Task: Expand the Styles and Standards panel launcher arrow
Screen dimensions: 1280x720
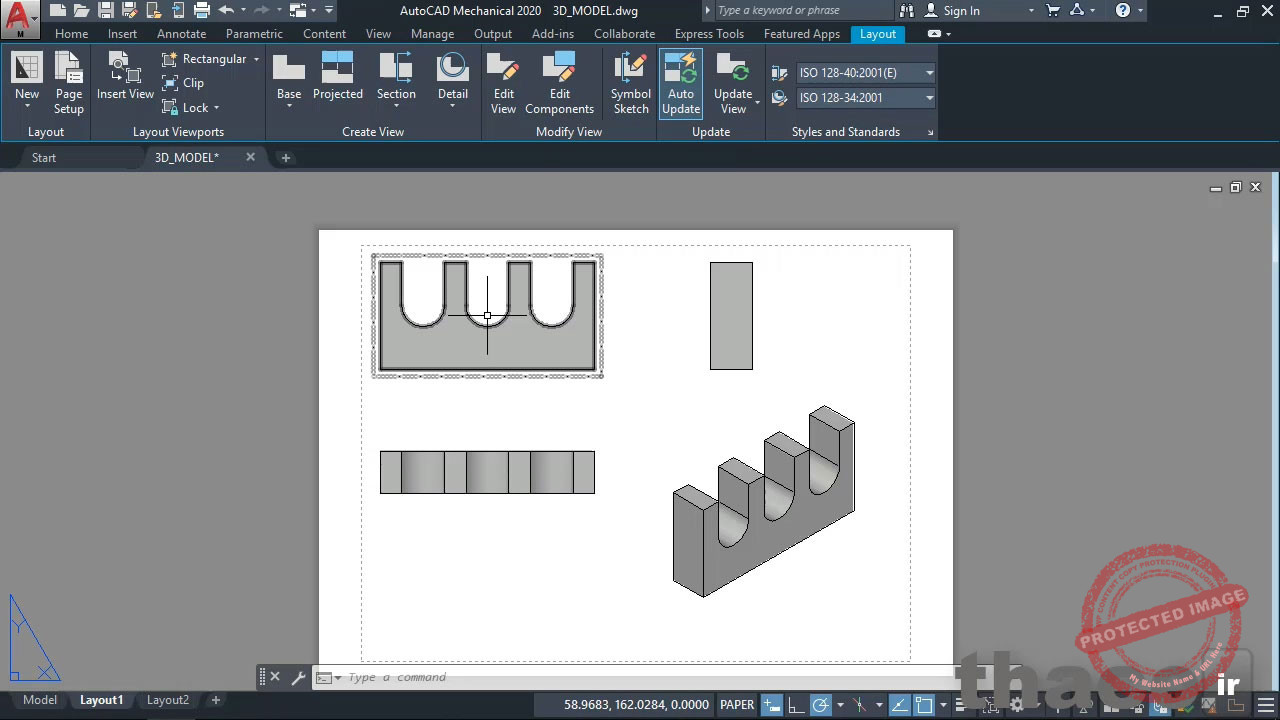Action: (931, 132)
